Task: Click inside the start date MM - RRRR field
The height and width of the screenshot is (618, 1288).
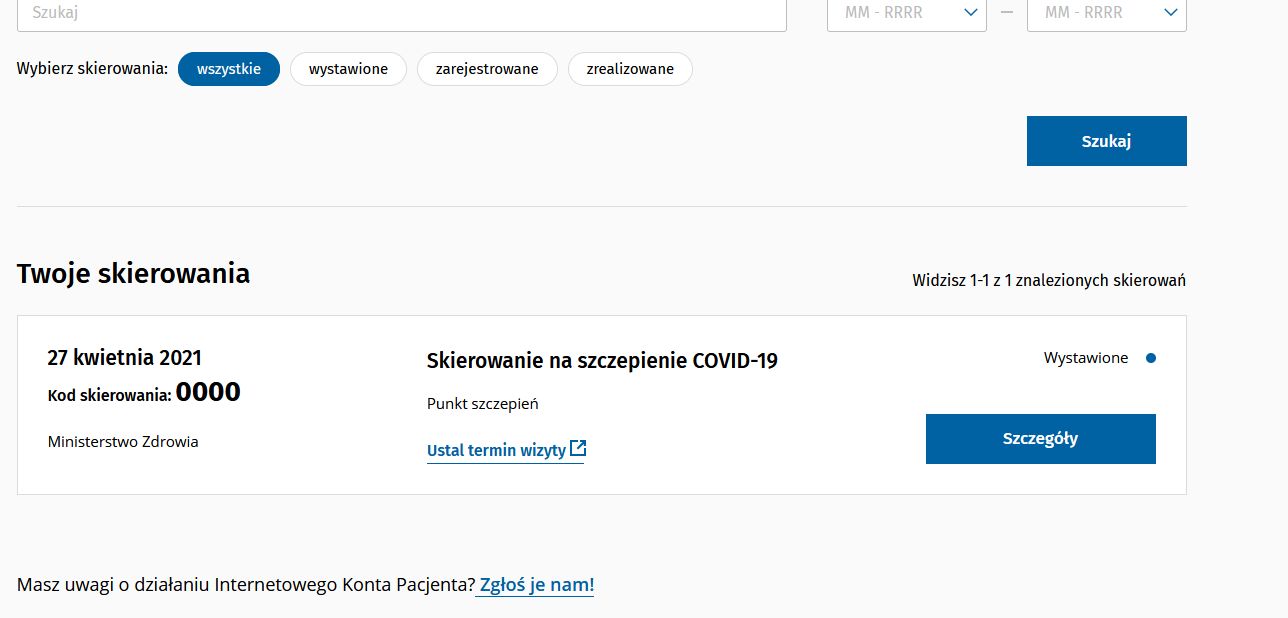Action: [885, 13]
